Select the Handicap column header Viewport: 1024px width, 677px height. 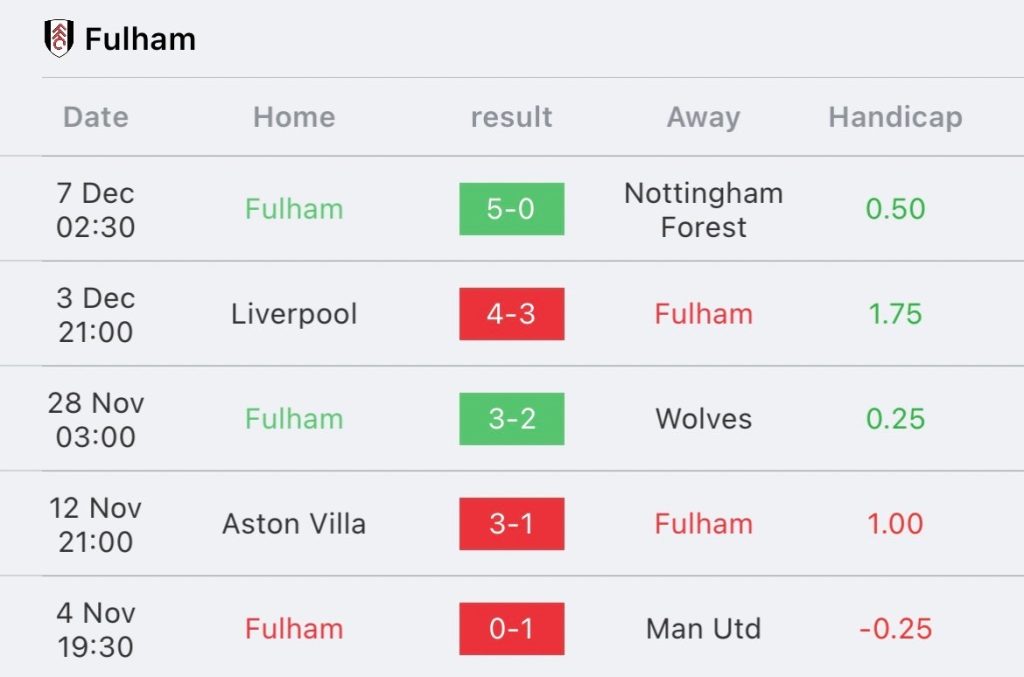pos(895,118)
